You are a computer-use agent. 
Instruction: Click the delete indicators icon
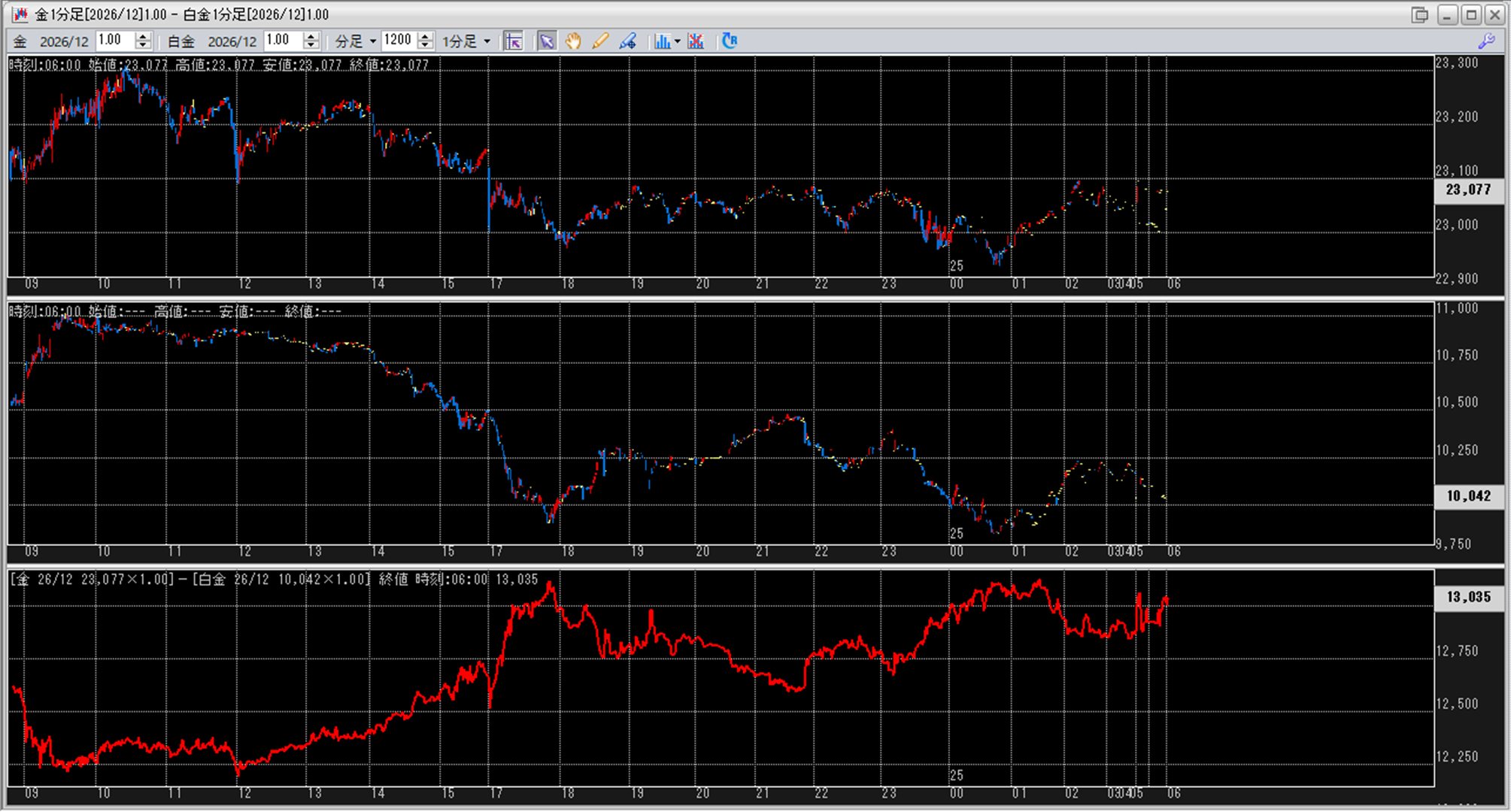(x=696, y=41)
